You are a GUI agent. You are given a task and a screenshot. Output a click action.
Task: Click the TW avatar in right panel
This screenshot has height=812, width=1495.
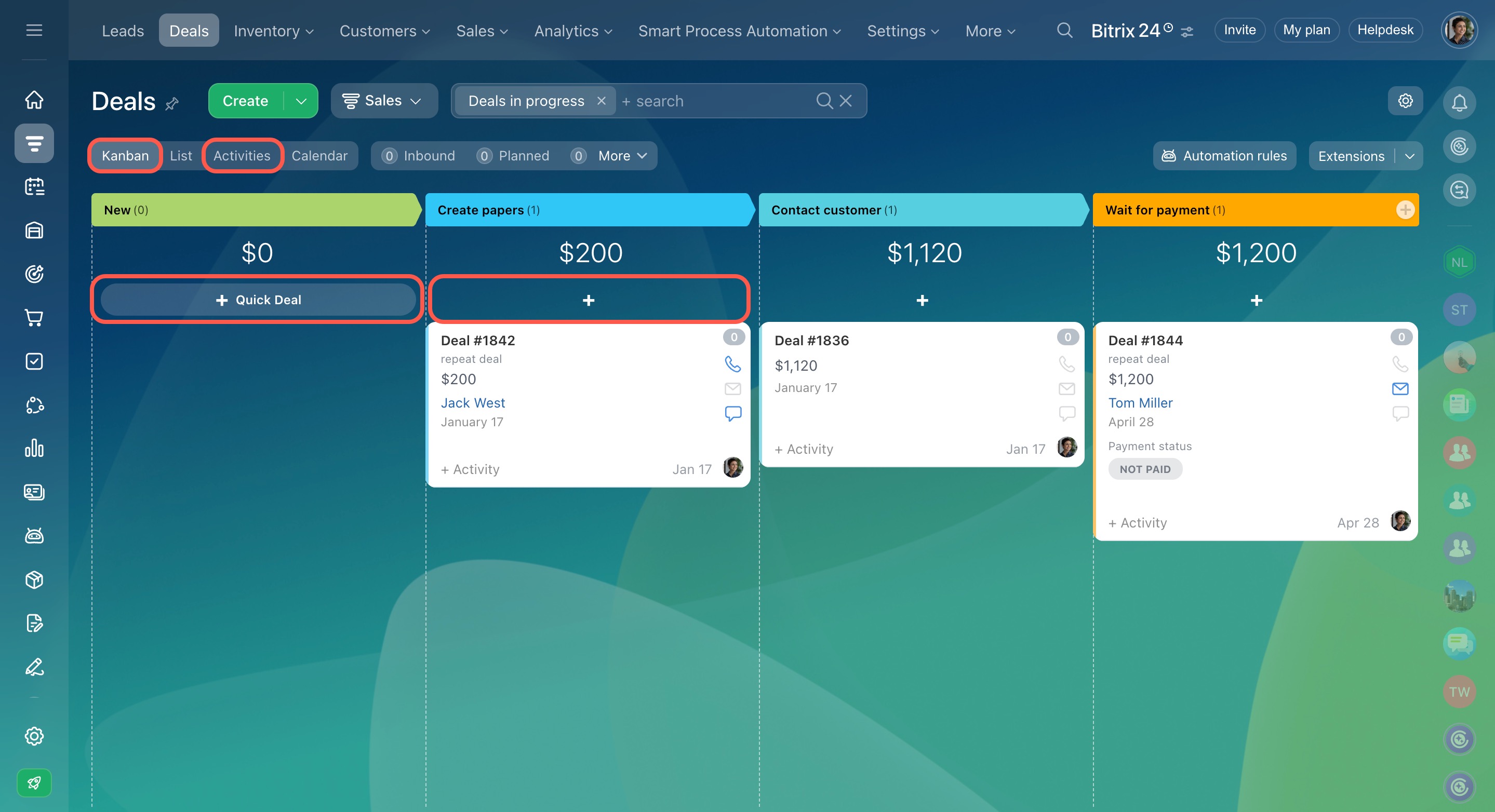coord(1459,692)
